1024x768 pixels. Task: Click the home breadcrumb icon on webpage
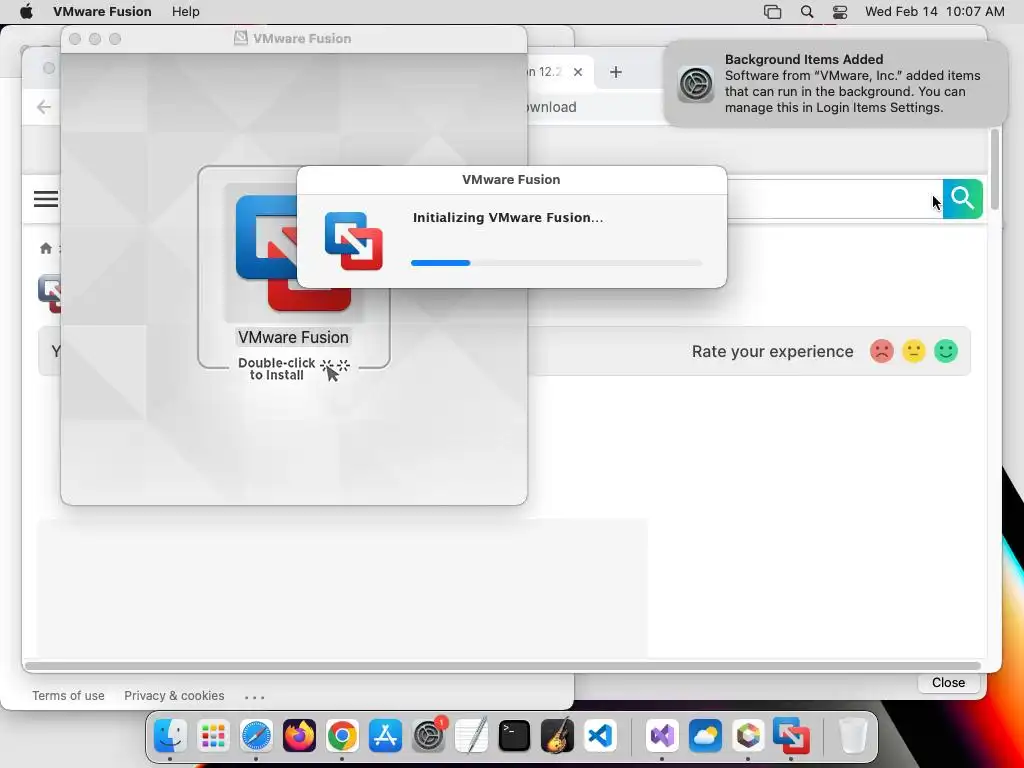46,248
